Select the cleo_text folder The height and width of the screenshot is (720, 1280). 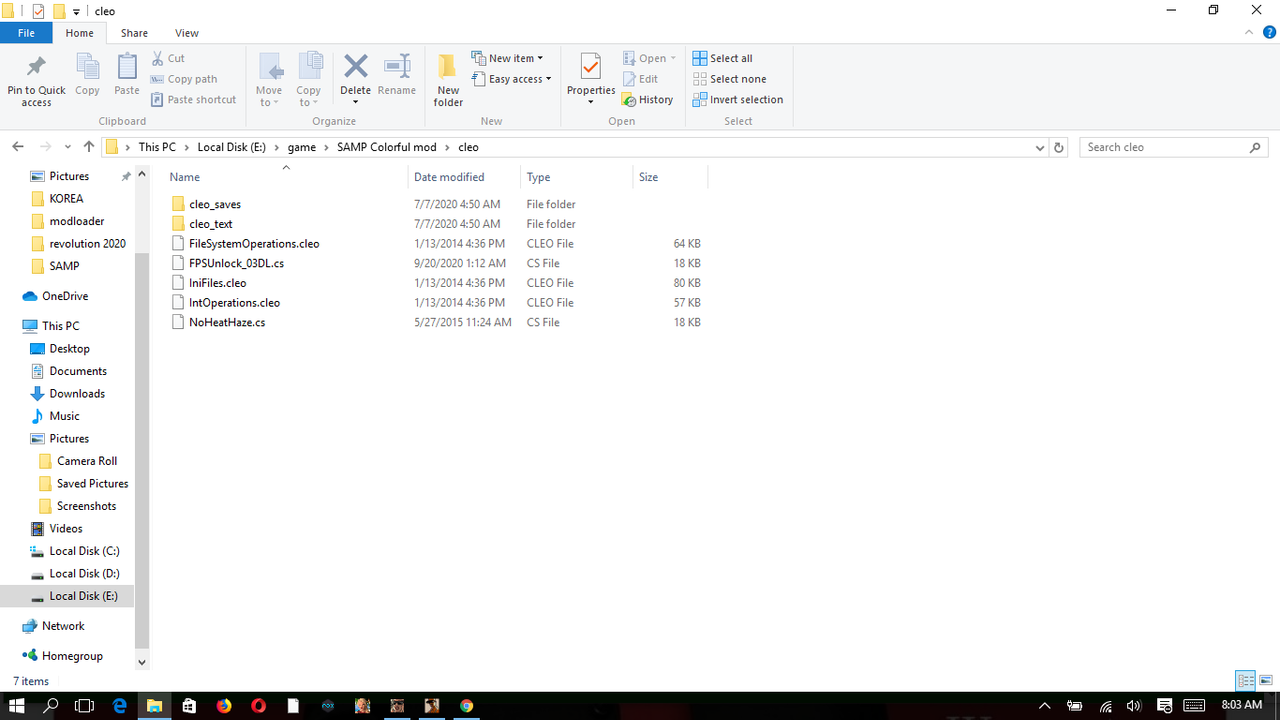tap(211, 224)
